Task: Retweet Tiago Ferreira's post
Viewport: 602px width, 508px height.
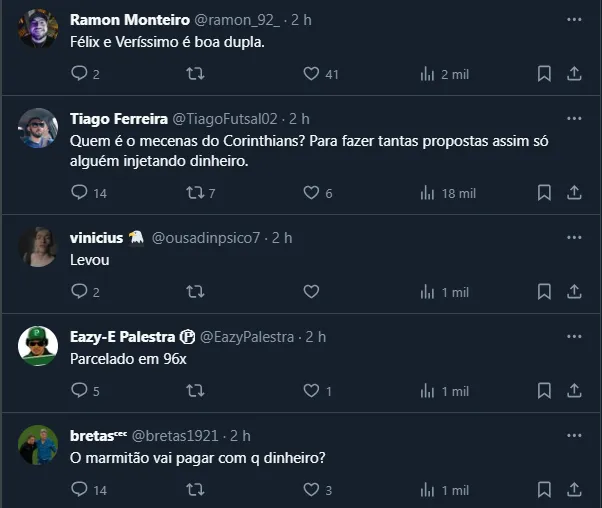Action: 196,193
